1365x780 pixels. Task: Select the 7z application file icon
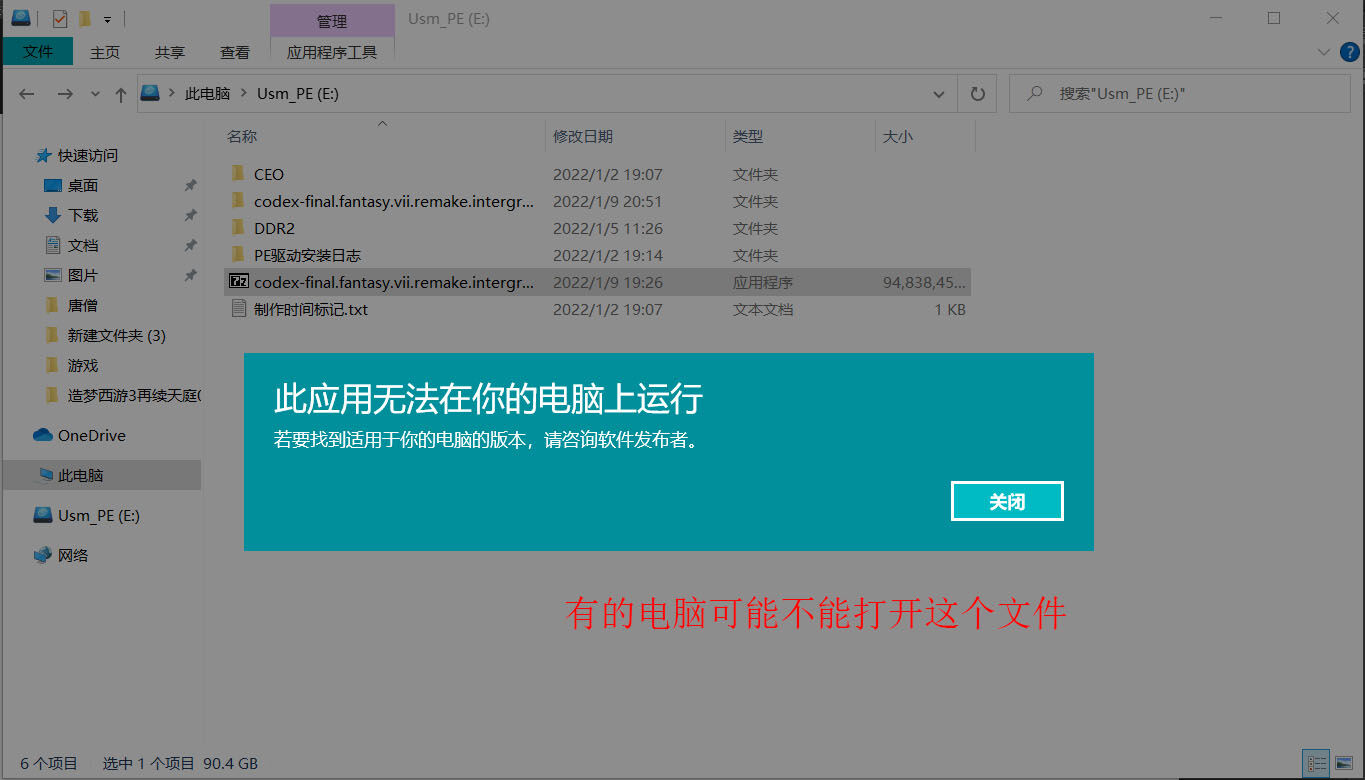point(238,283)
